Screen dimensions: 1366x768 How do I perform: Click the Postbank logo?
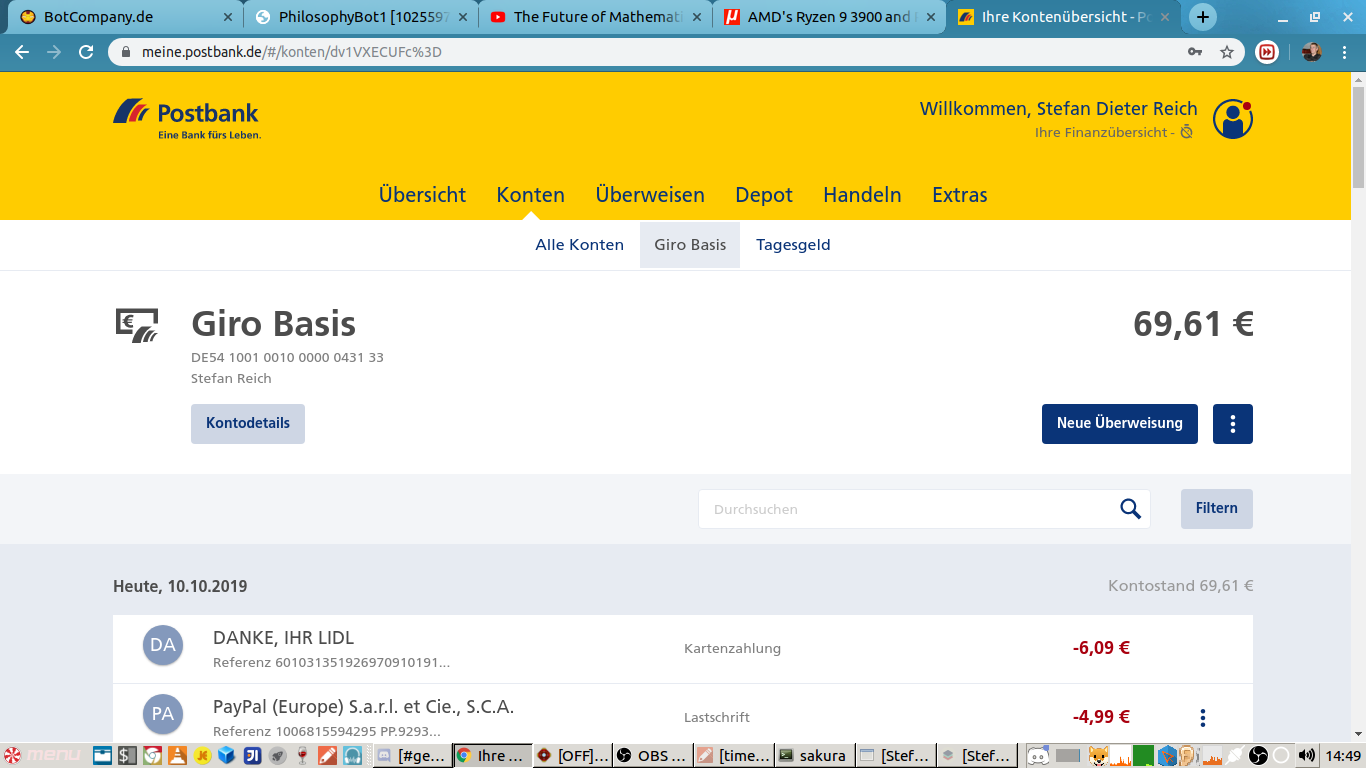(x=186, y=118)
